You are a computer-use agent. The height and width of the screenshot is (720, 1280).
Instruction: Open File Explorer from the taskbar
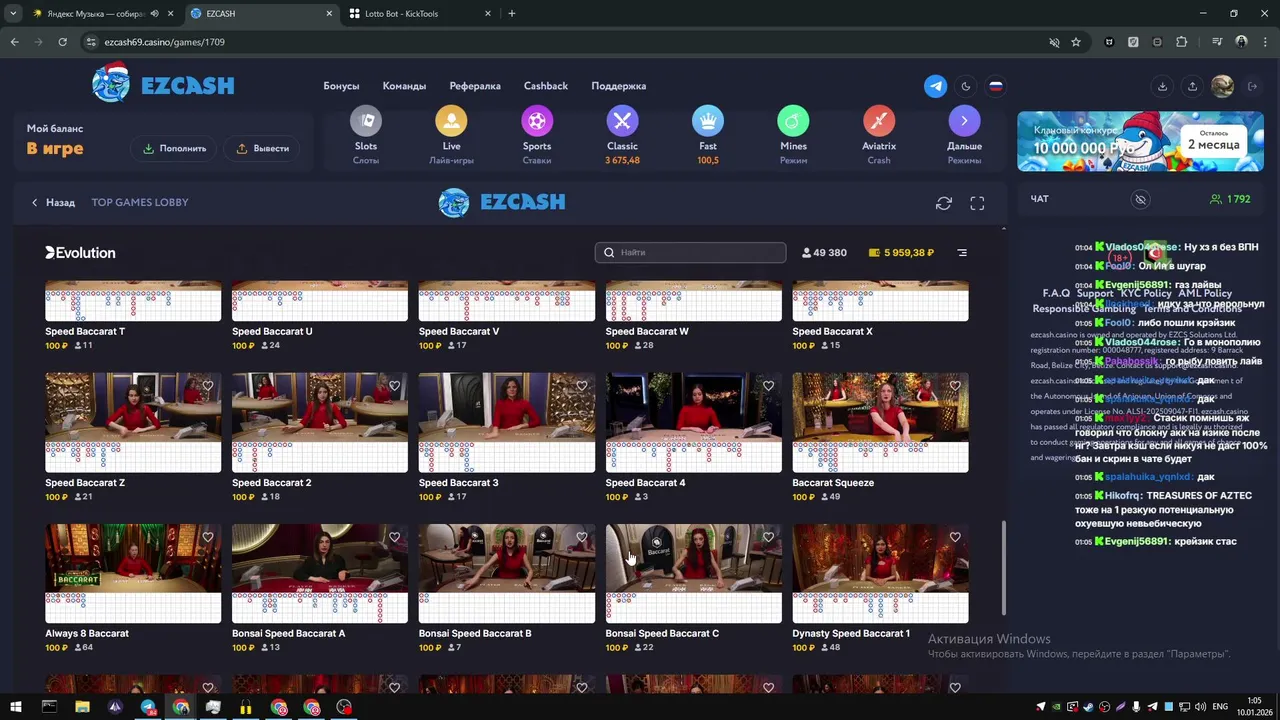[82, 707]
